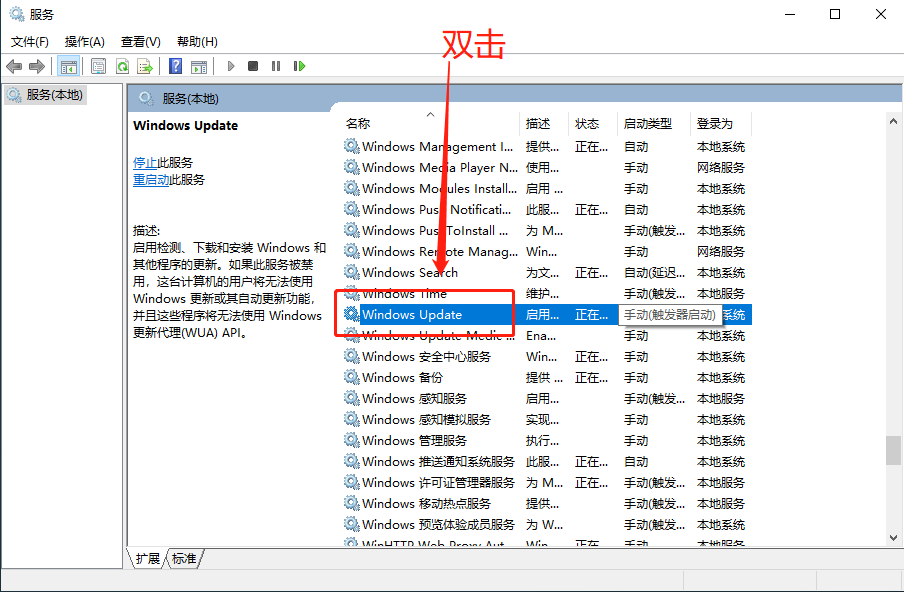Image resolution: width=904 pixels, height=592 pixels.
Task: Open the Properties toolbar icon
Action: click(x=99, y=66)
